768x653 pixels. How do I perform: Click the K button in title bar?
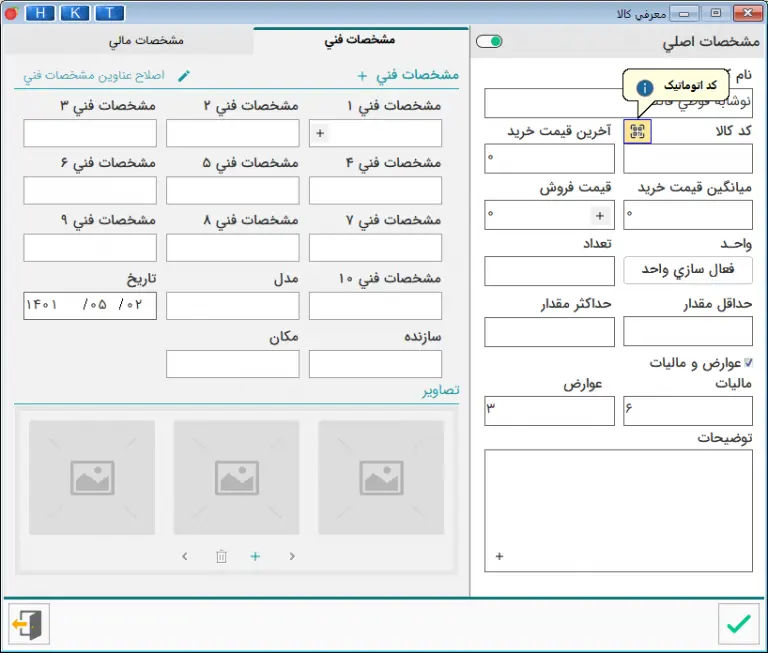pos(75,13)
